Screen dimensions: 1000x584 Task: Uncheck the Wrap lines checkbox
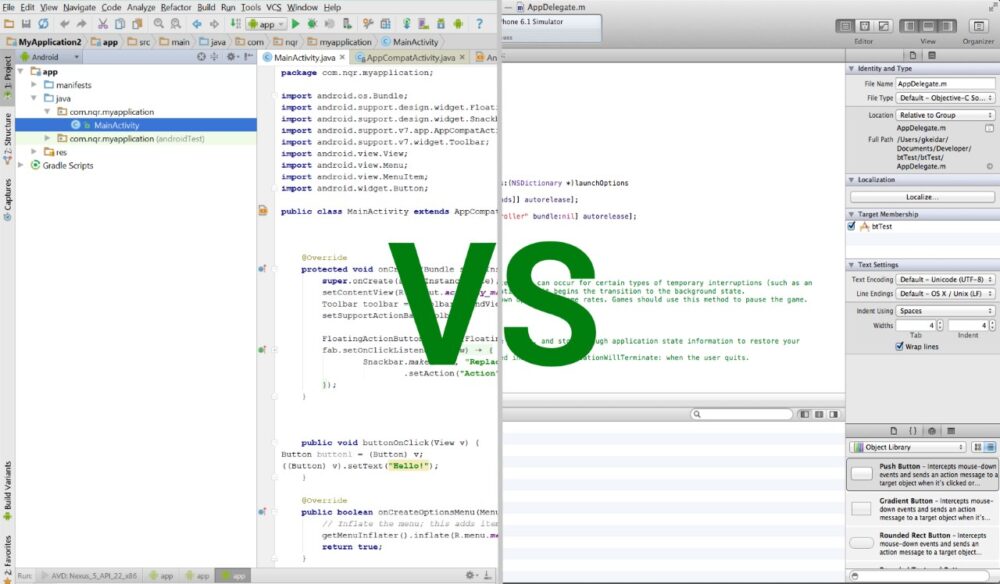(899, 346)
